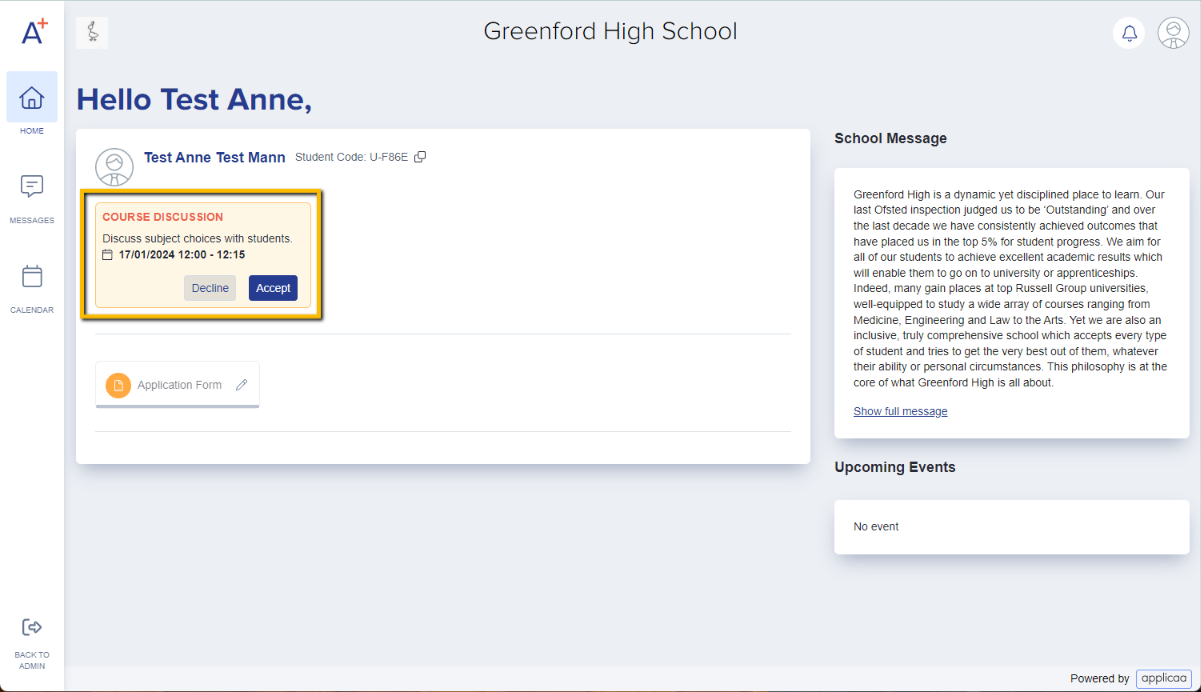Screen dimensions: 1201x692
Task: Click the A+ logo in sidebar
Action: coord(34,31)
